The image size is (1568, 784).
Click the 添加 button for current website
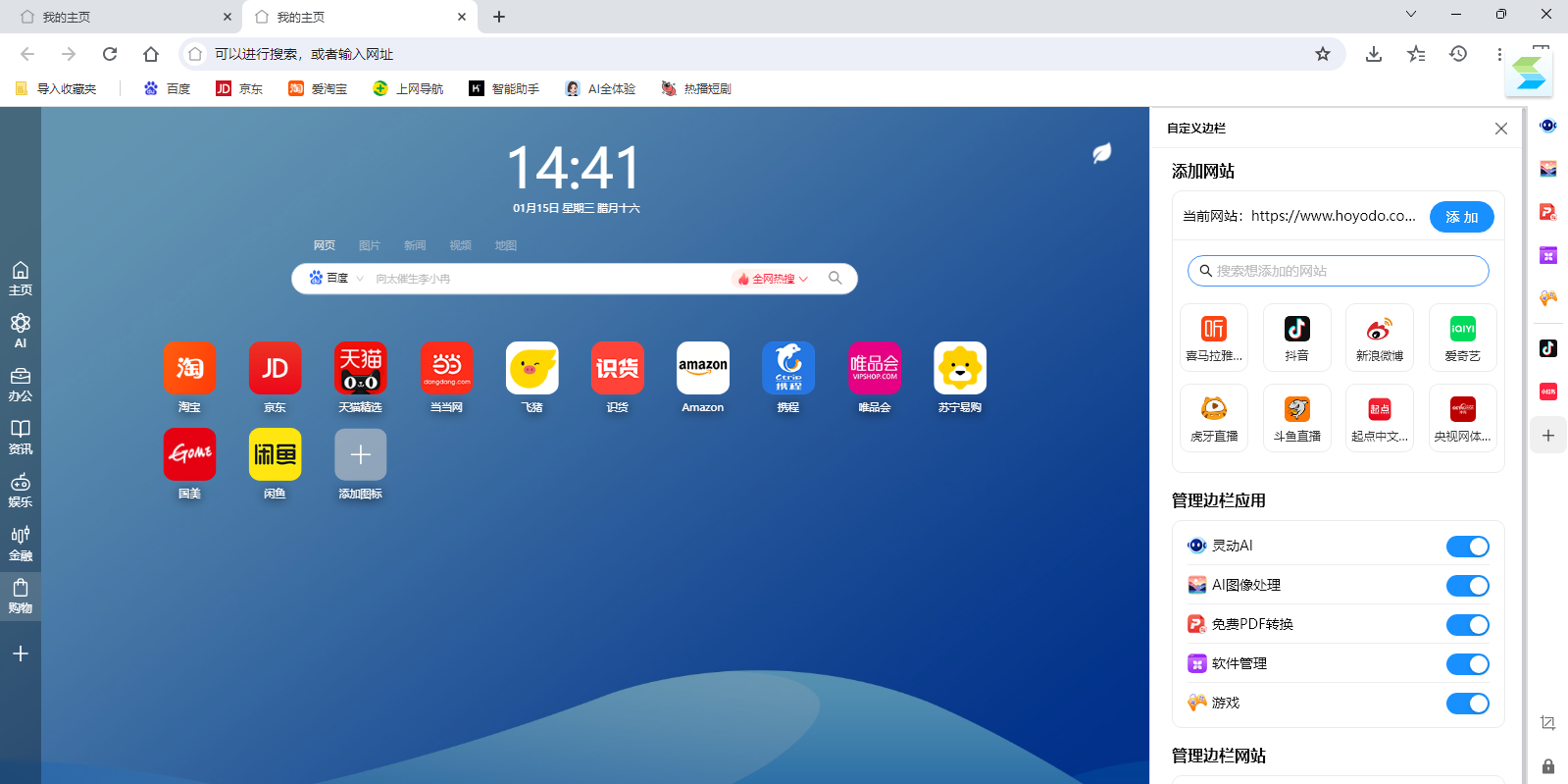1462,217
